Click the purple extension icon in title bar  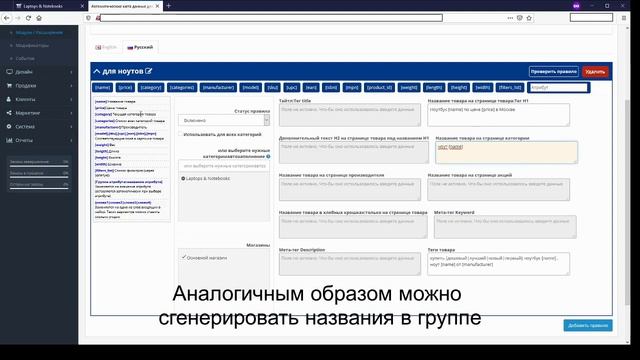[576, 6]
